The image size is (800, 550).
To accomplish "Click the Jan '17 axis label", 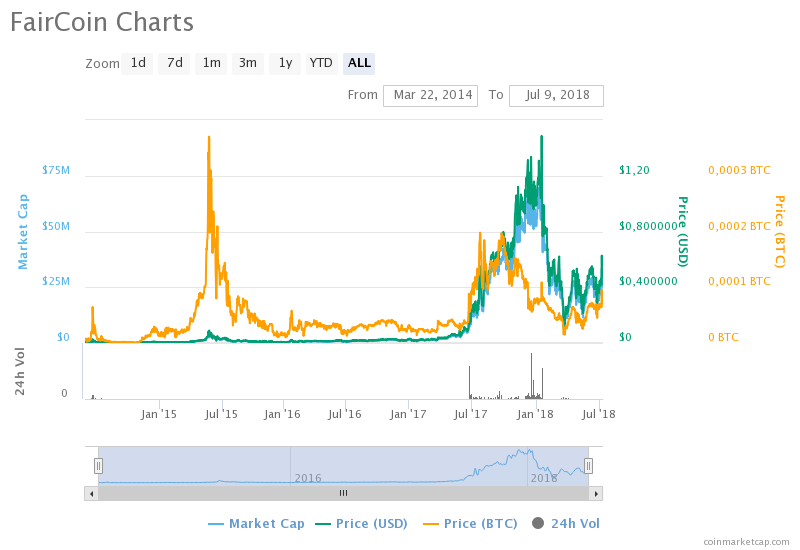I will [x=408, y=414].
